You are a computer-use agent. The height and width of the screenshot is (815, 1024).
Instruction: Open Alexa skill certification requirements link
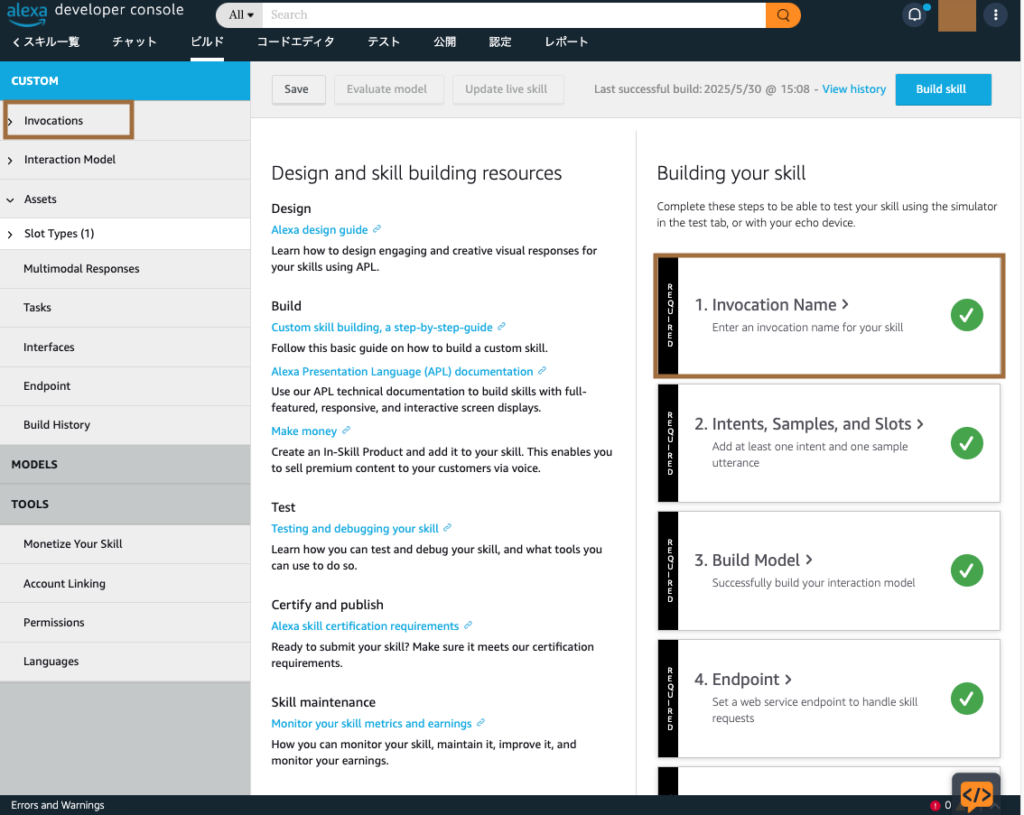[x=365, y=626]
